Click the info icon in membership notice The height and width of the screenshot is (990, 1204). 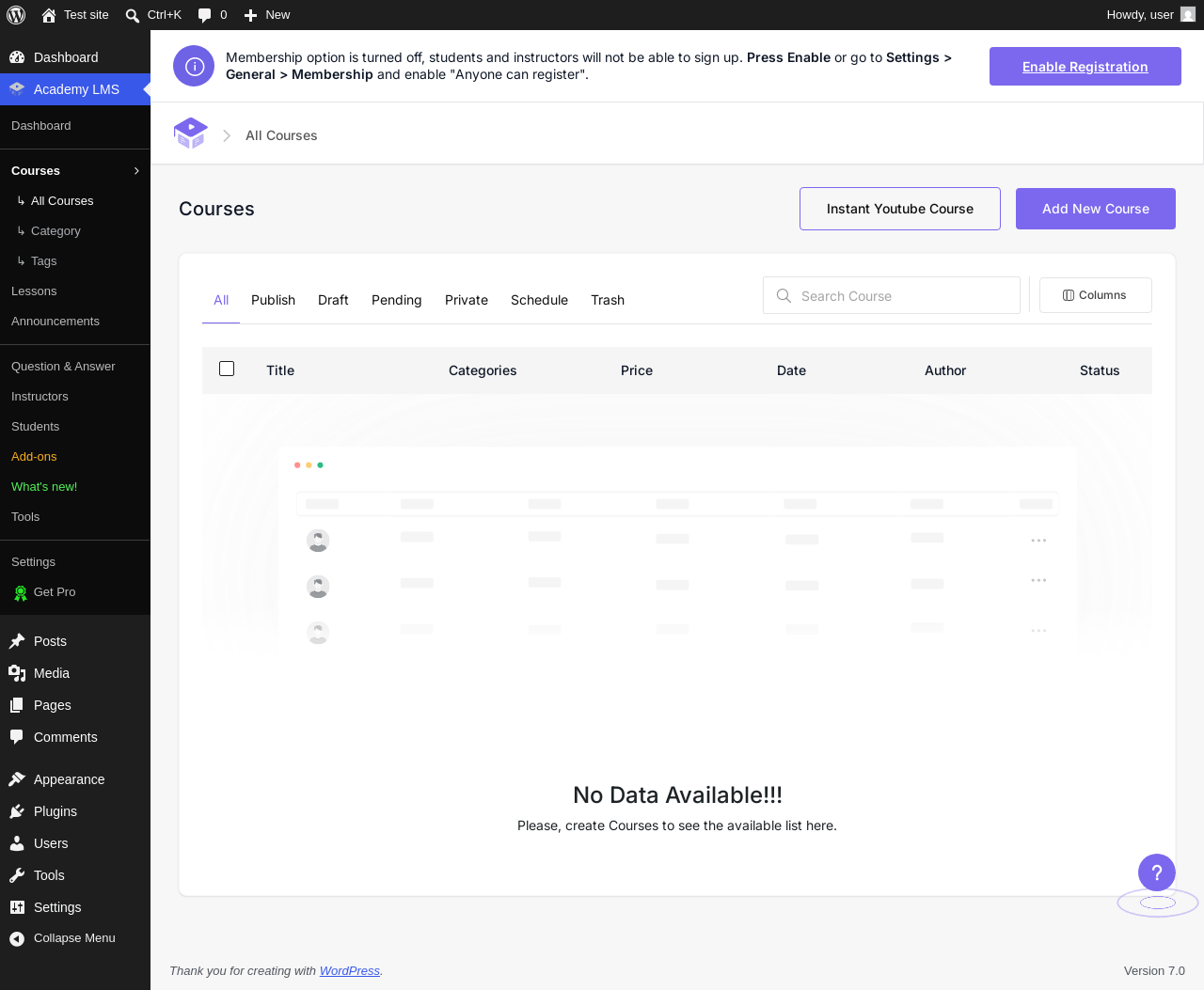click(x=194, y=66)
